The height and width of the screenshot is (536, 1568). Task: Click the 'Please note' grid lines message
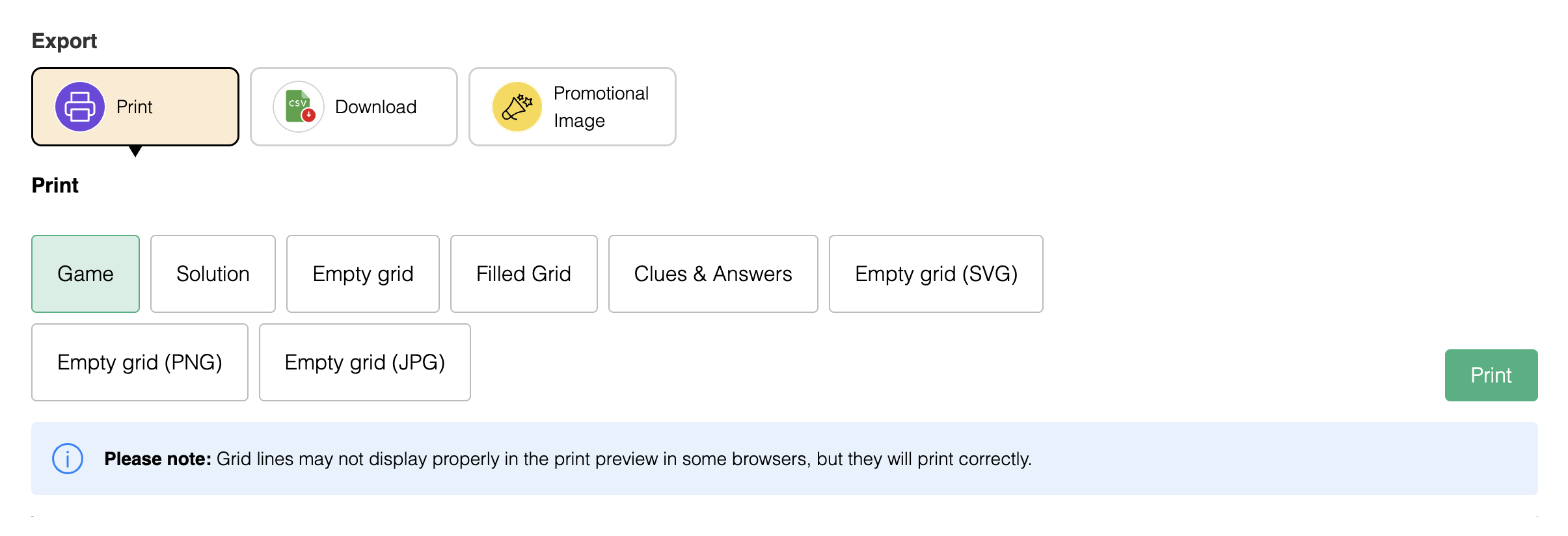[x=568, y=459]
